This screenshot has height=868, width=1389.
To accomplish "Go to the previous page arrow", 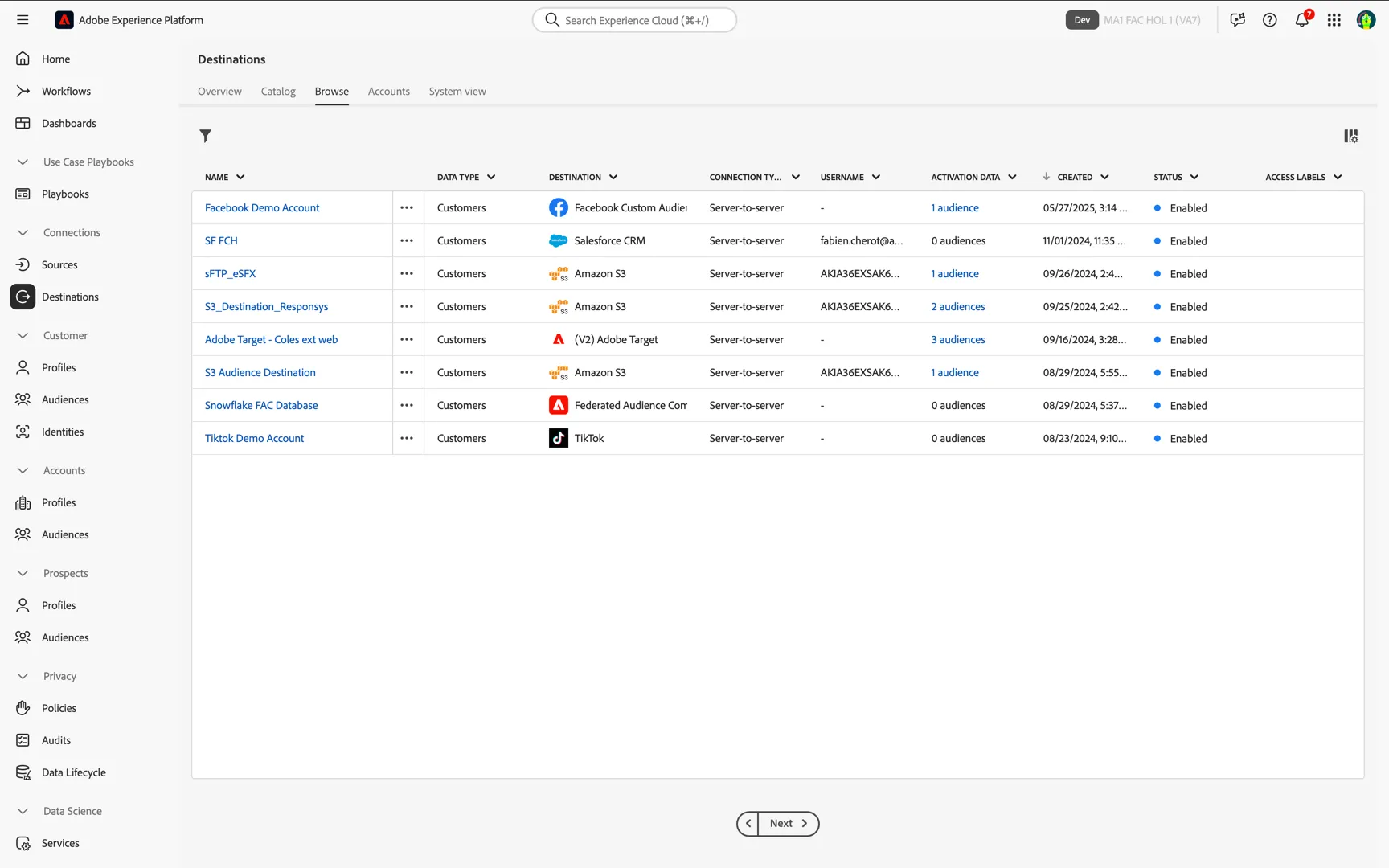I will (748, 823).
